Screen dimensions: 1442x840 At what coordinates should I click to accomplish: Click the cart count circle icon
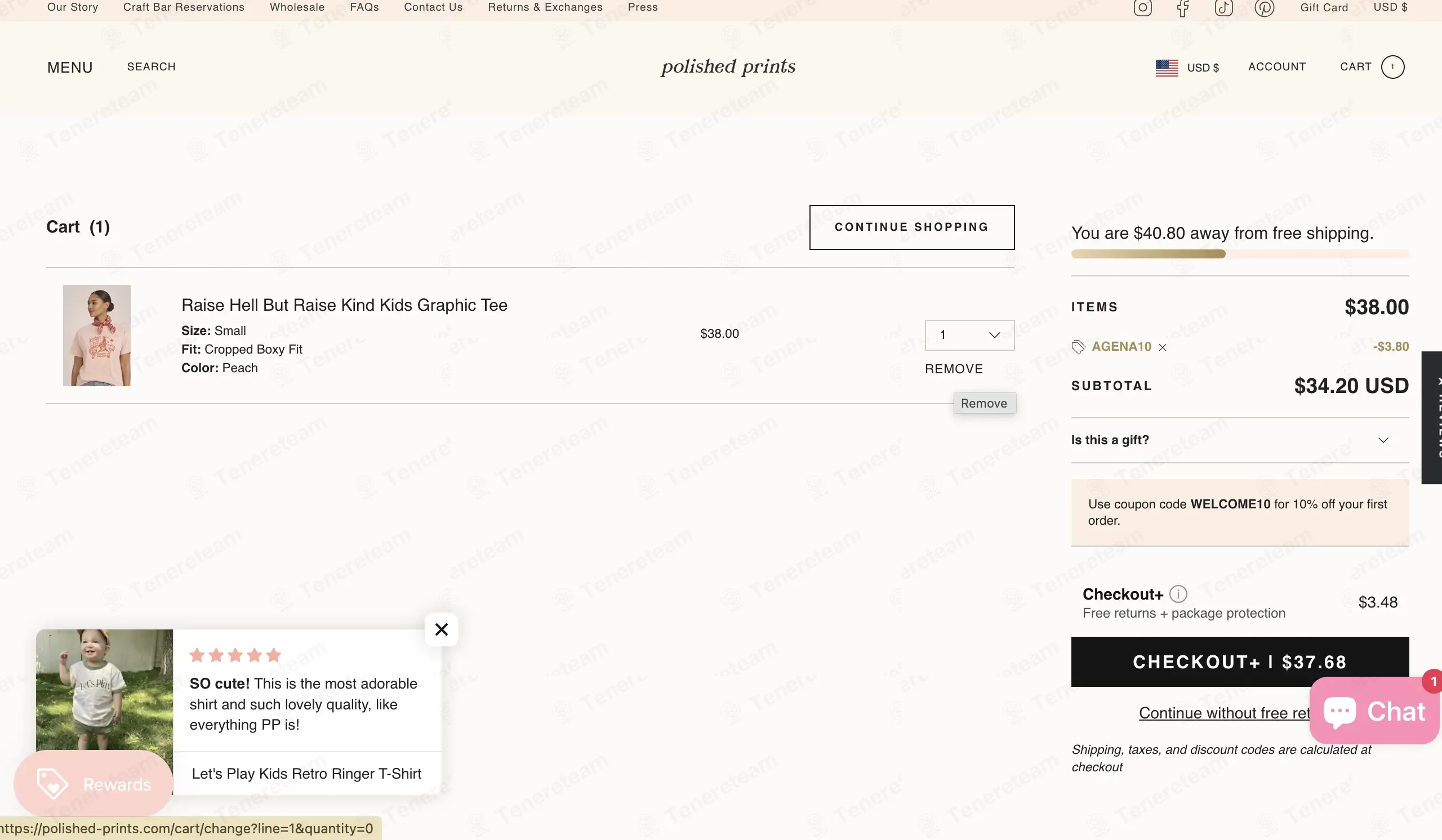click(x=1392, y=67)
